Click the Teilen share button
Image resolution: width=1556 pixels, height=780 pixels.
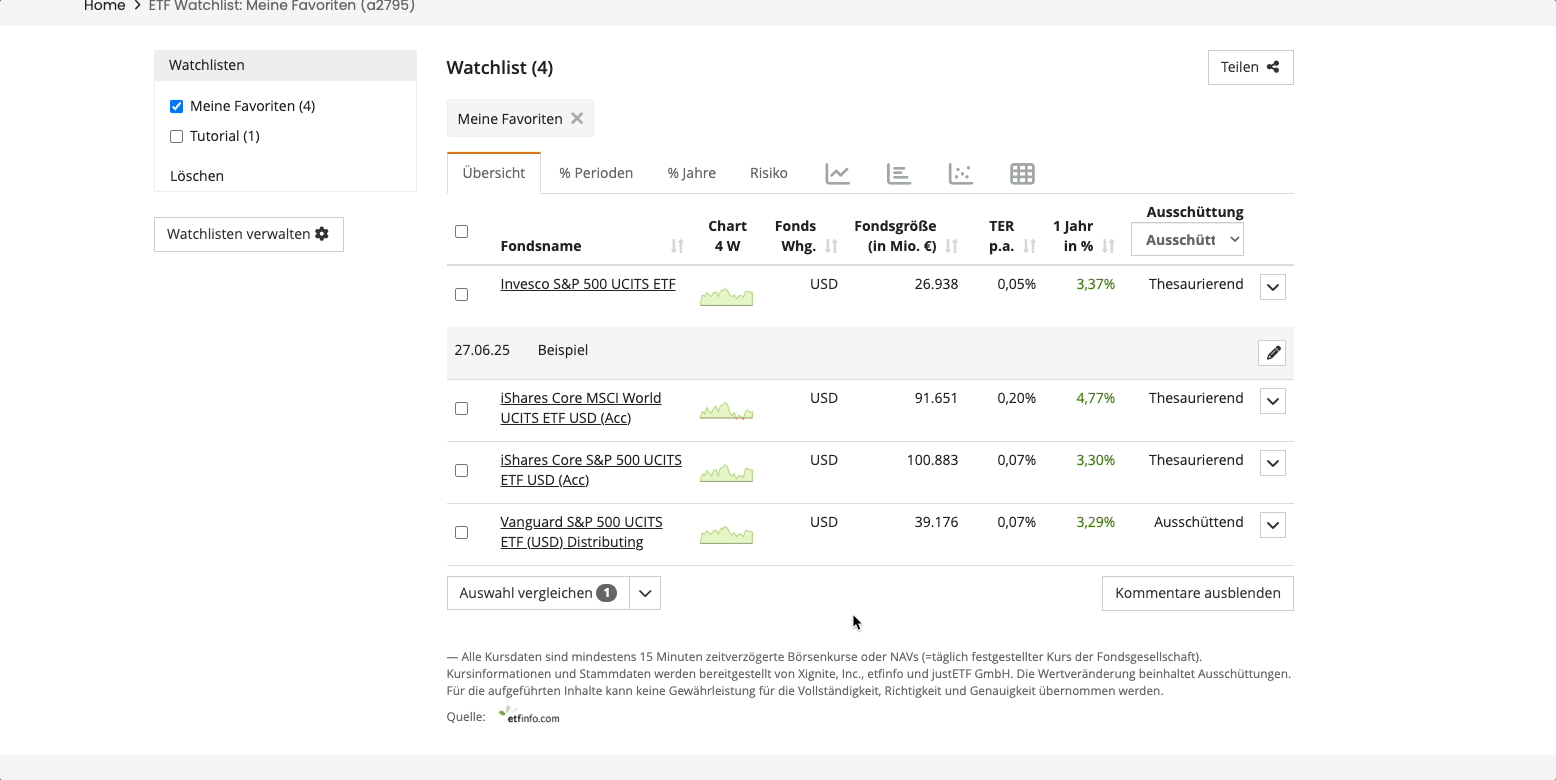1250,67
